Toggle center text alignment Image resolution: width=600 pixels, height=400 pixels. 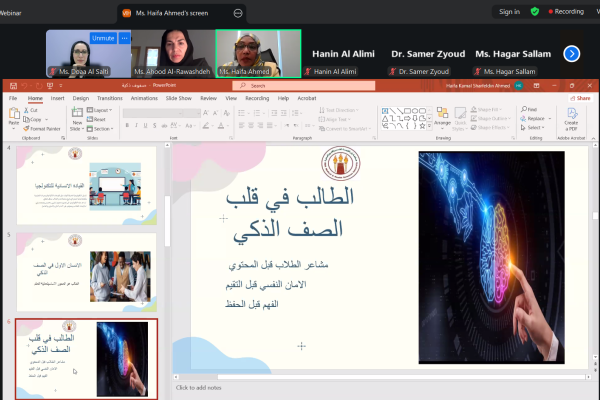coord(251,126)
